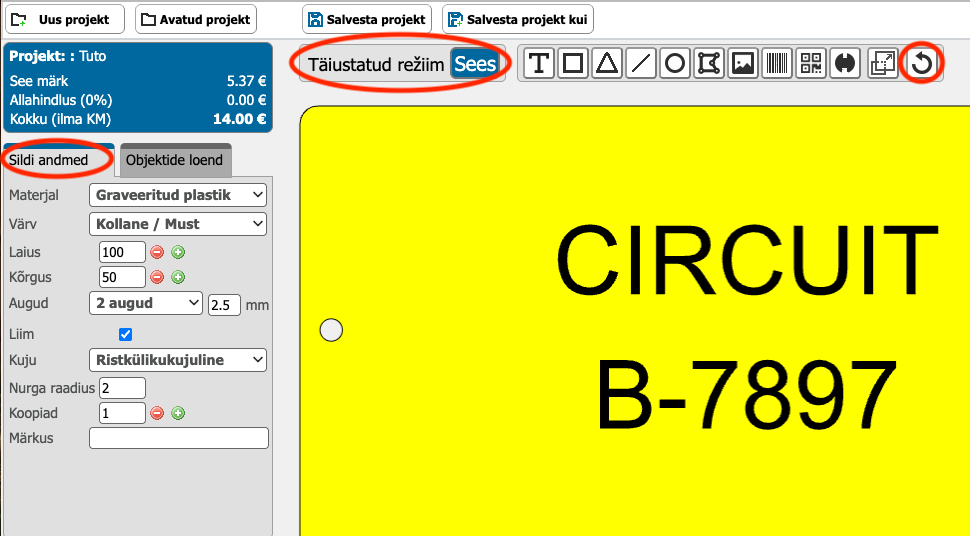Switch to the Objektide loend tab
Screen dimensions: 970x536
click(175, 160)
